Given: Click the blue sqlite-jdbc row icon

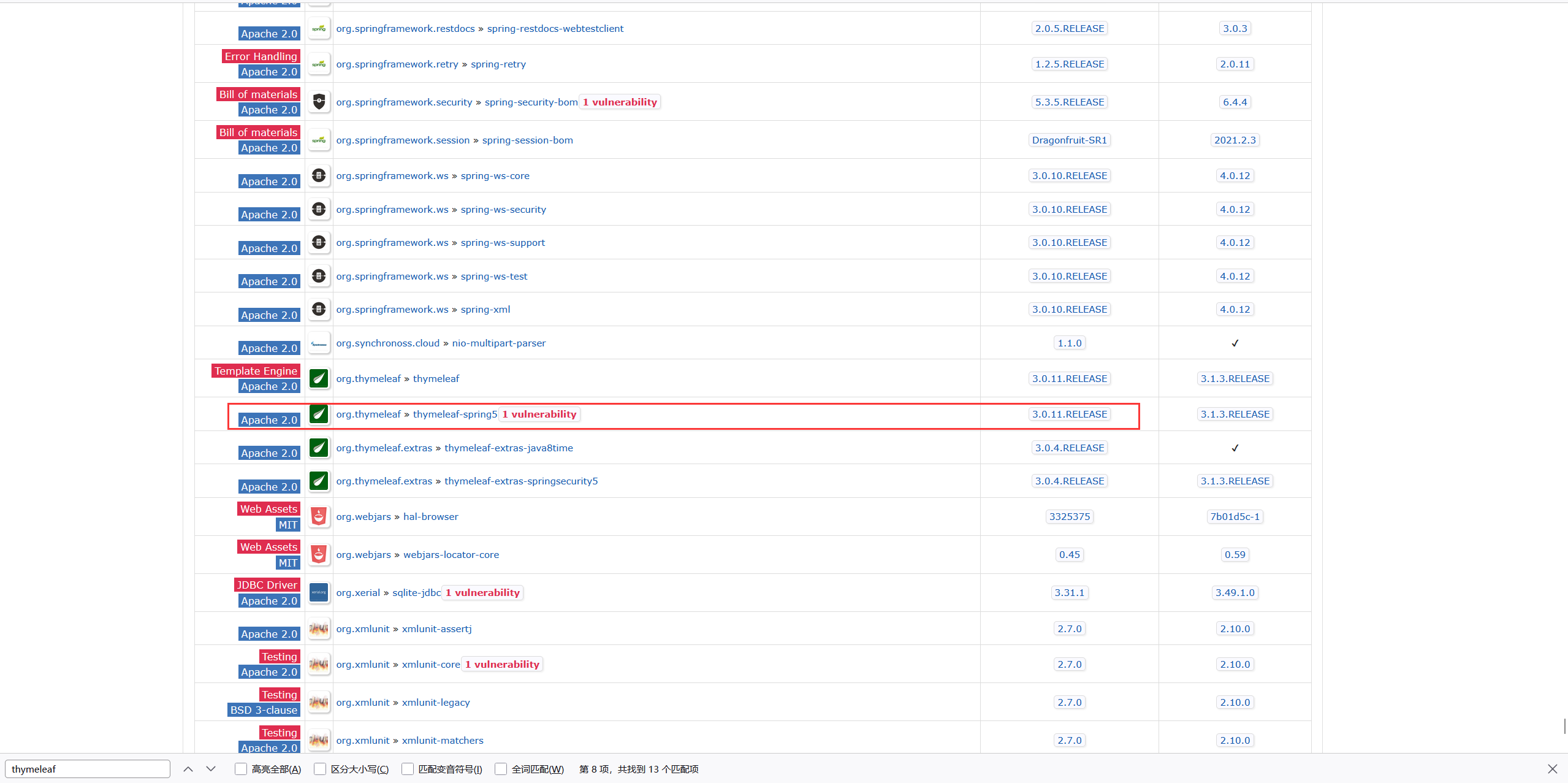Looking at the screenshot, I should point(319,592).
